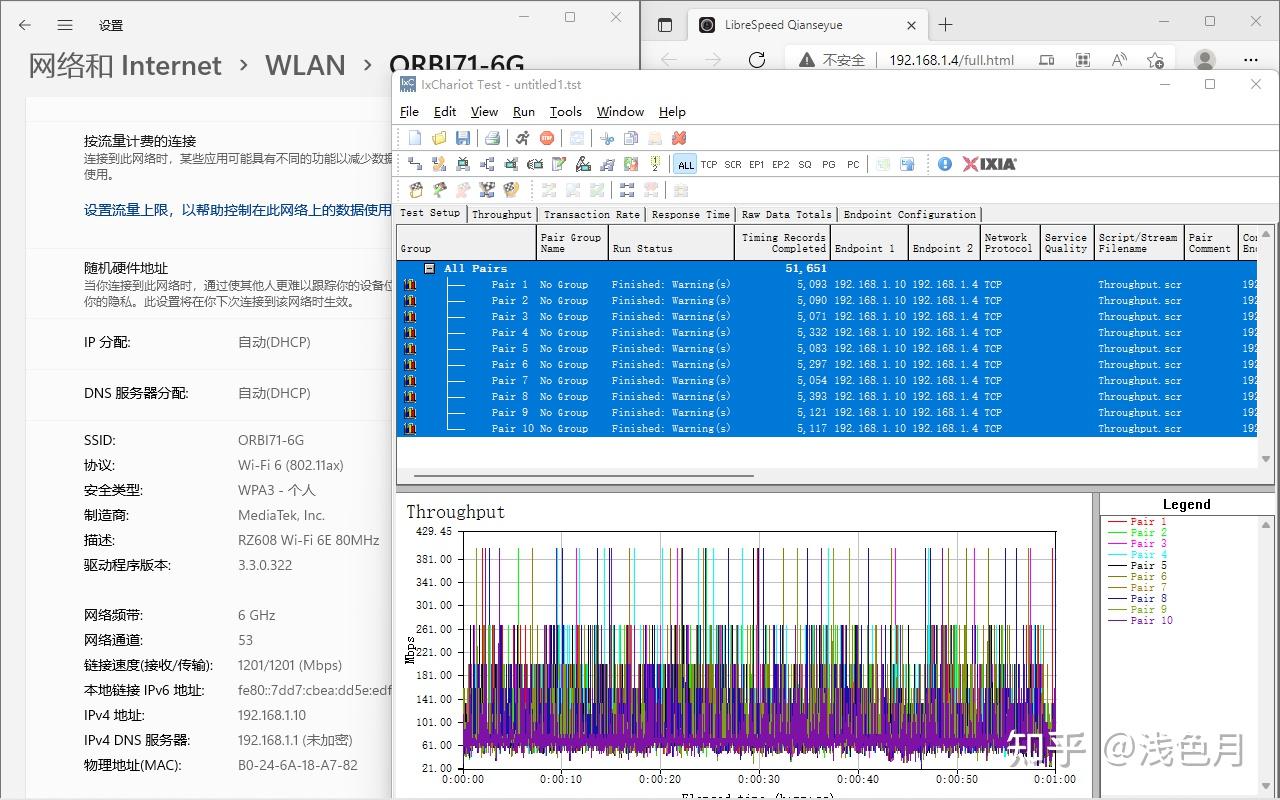
Task: Save the untitled1.tst test
Action: 464,138
